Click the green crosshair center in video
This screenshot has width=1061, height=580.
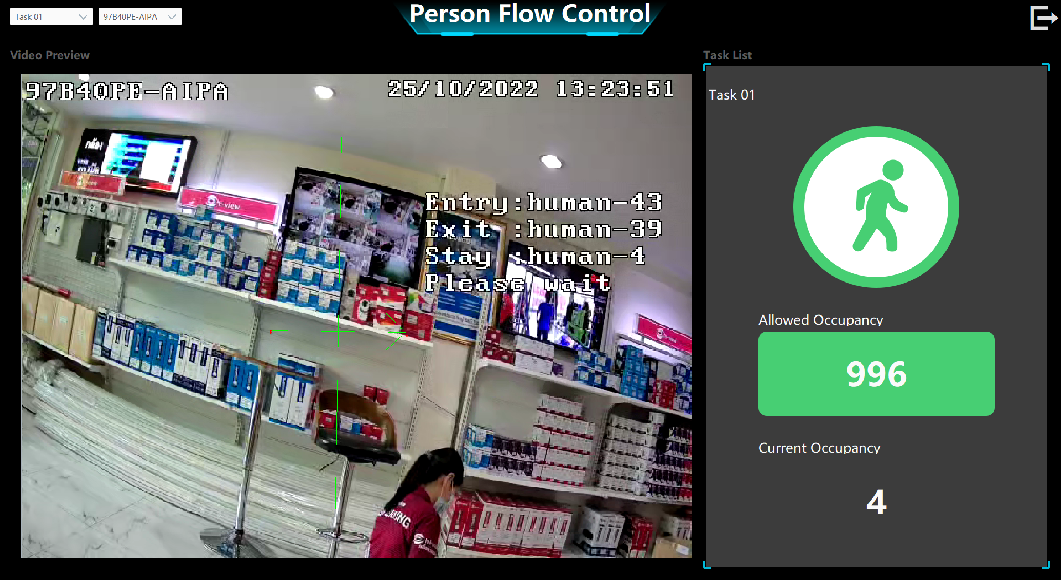point(338,330)
